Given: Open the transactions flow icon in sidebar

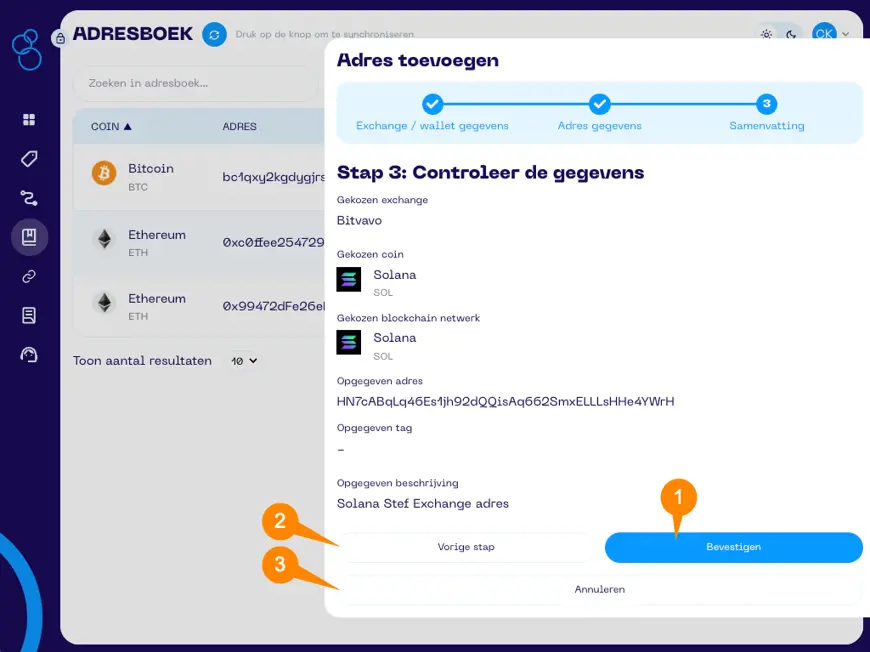Looking at the screenshot, I should pos(30,199).
